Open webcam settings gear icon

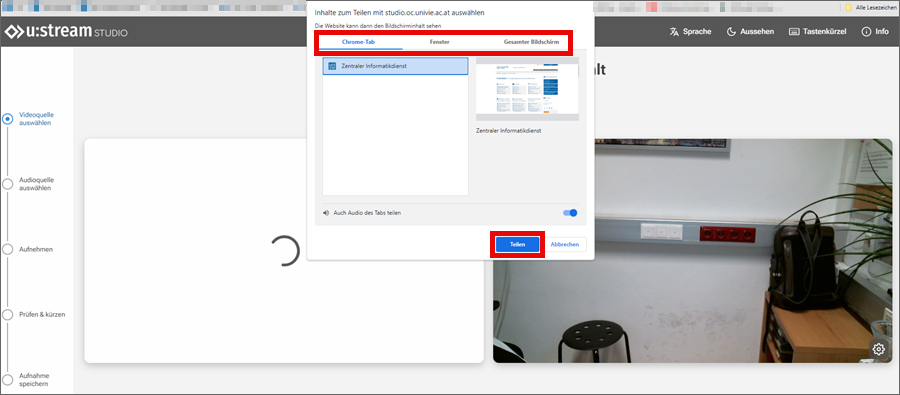coord(878,348)
